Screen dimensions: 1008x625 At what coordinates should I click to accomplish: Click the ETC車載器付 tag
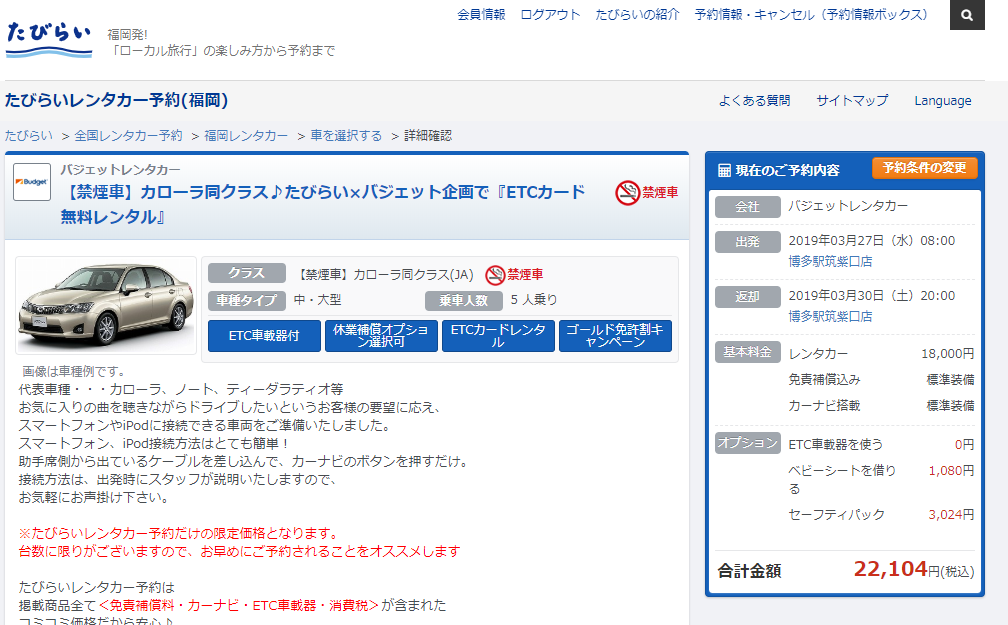click(264, 336)
